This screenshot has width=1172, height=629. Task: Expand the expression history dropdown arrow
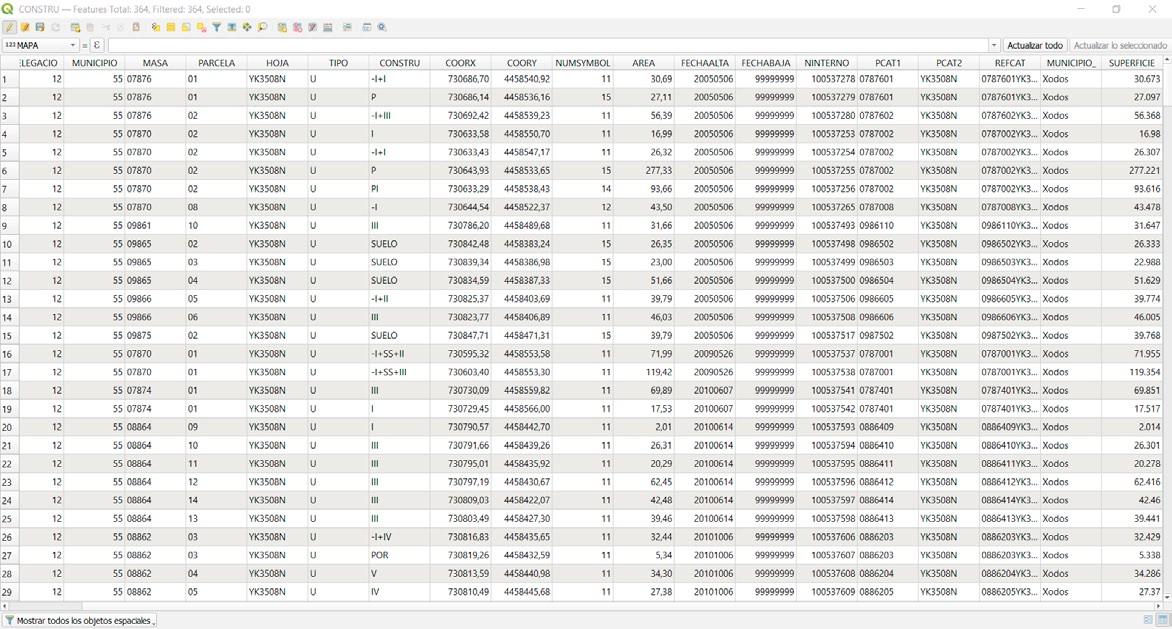click(x=993, y=46)
